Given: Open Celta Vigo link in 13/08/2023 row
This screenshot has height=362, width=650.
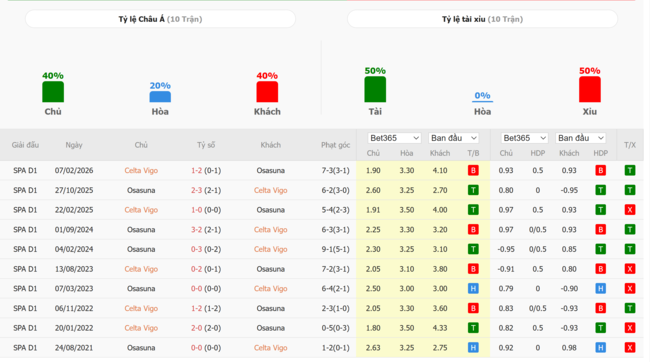Looking at the screenshot, I should click(141, 269).
